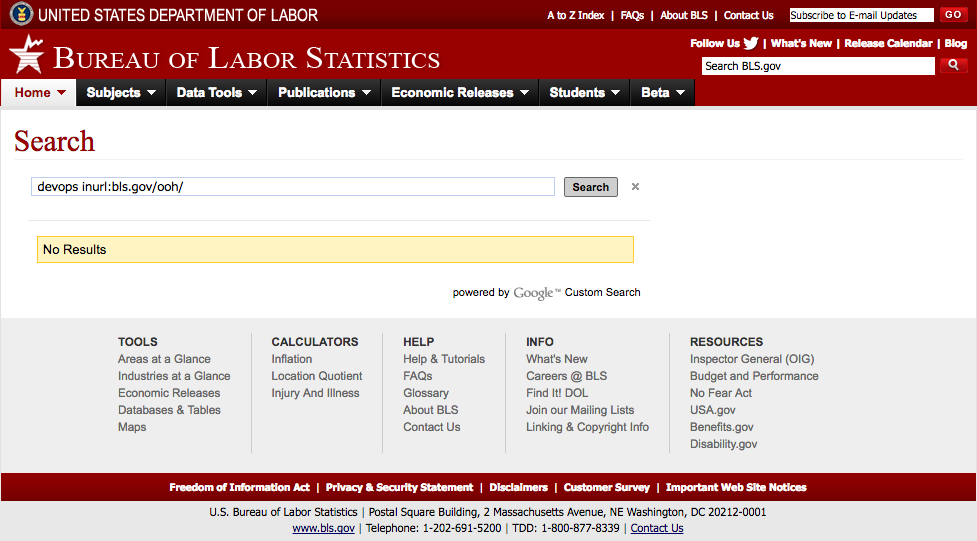Open Privacy & Security Statement
Screen dimensions: 977x541
tap(399, 487)
